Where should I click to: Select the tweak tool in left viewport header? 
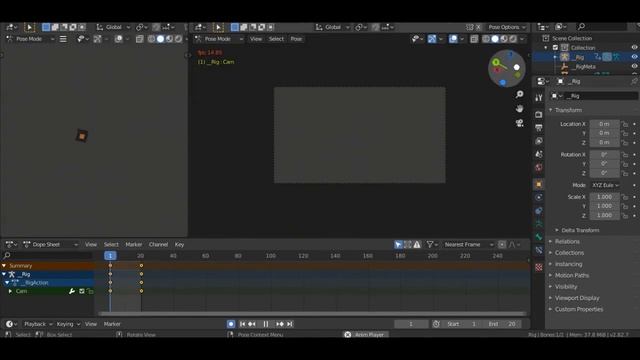coord(29,27)
